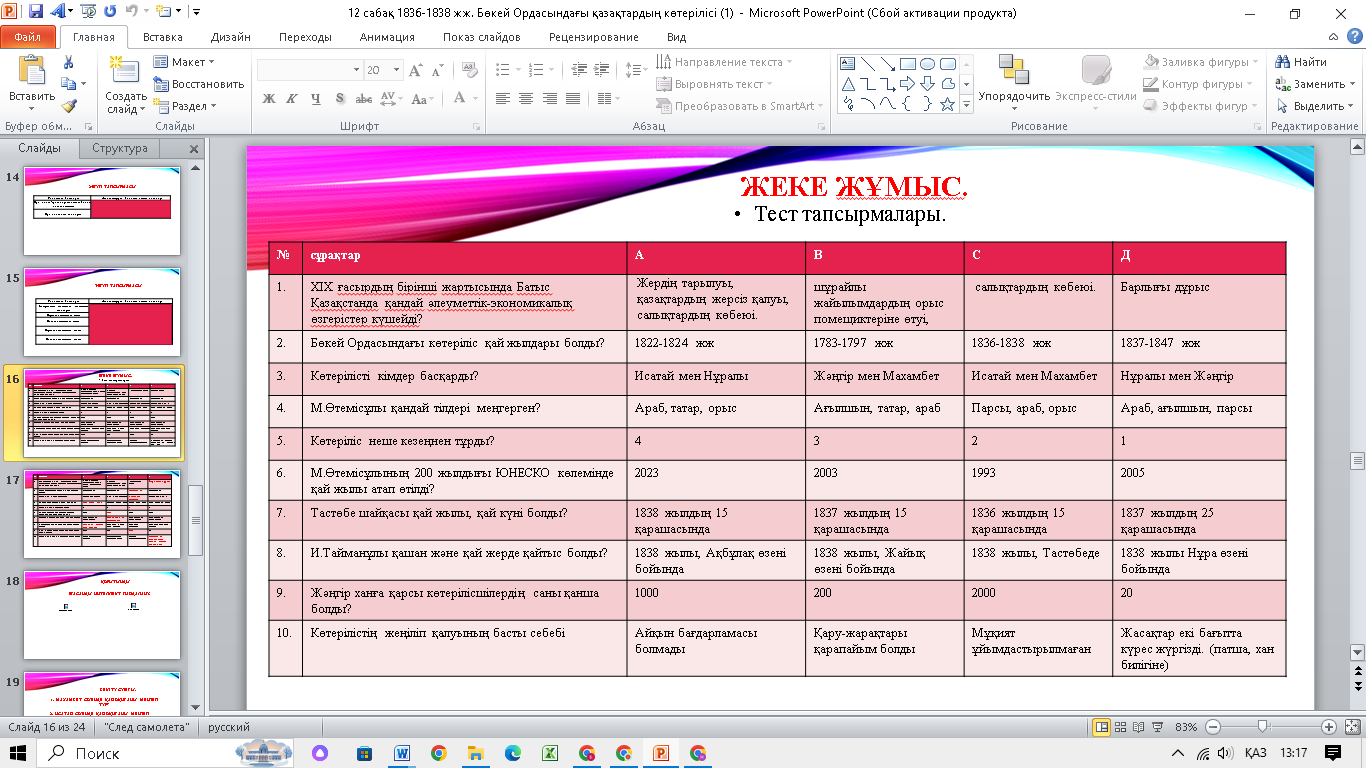
Task: Open the font name combo box
Action: pos(309,70)
